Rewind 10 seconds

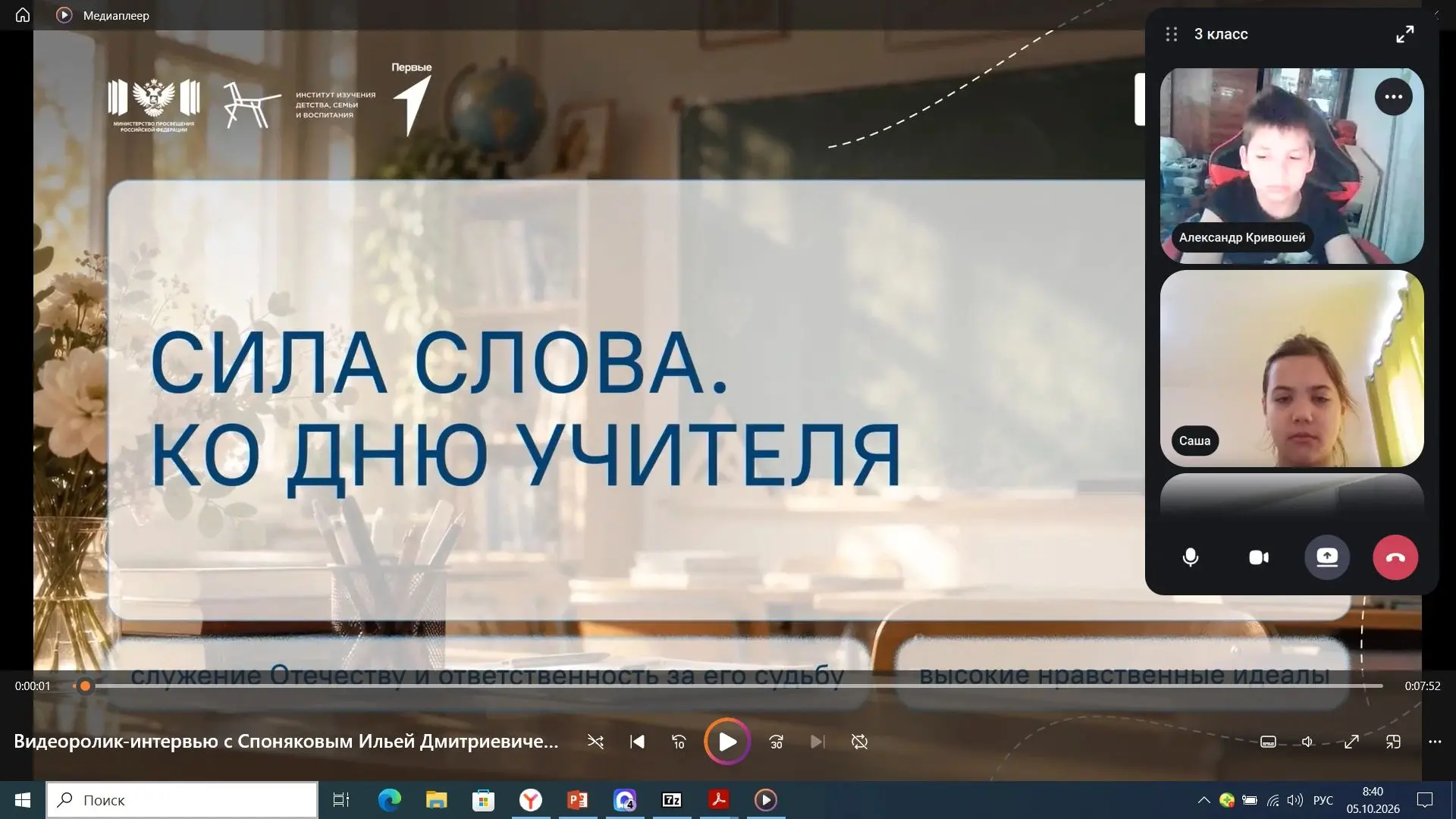679,742
